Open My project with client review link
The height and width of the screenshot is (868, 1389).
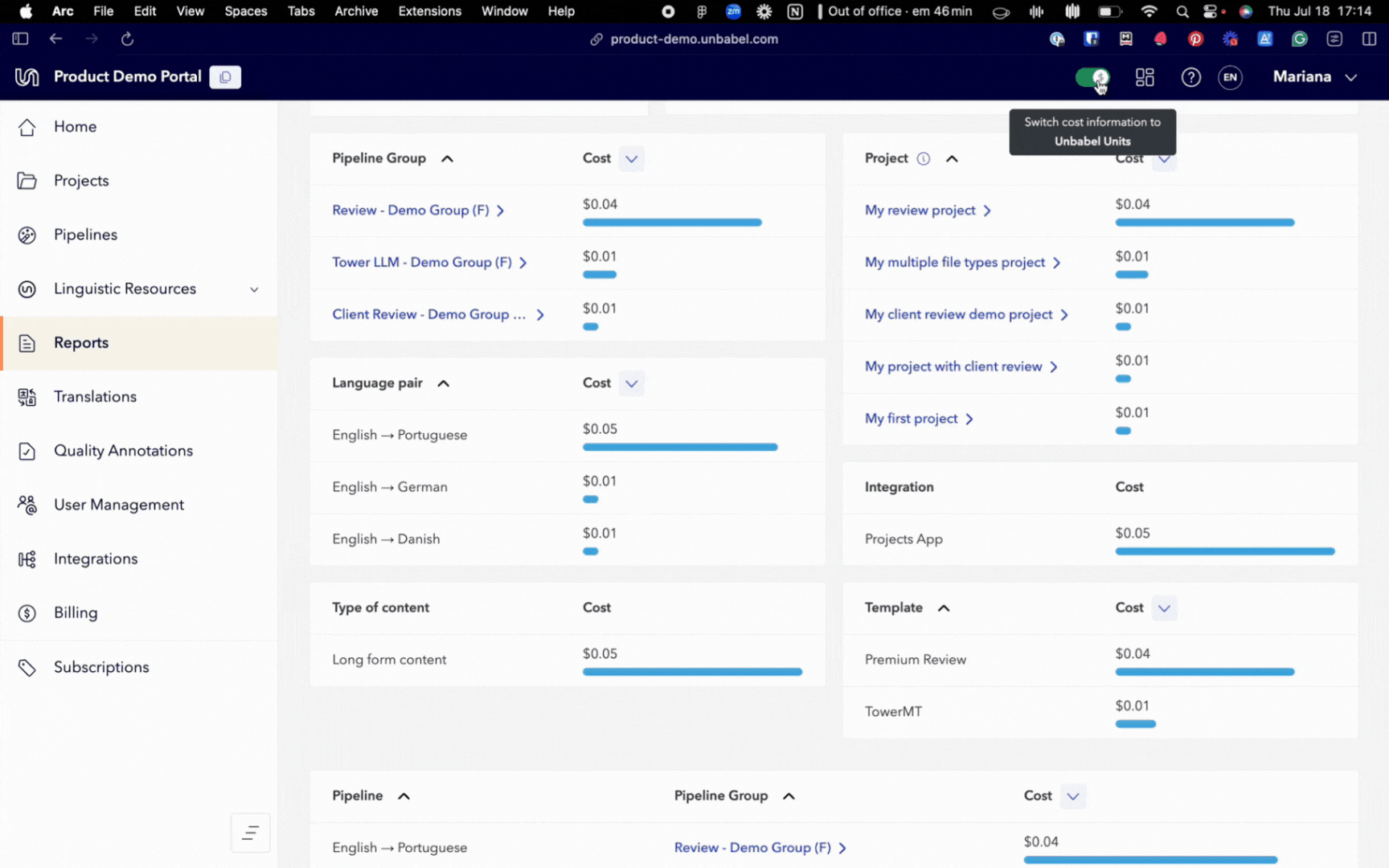coord(961,367)
